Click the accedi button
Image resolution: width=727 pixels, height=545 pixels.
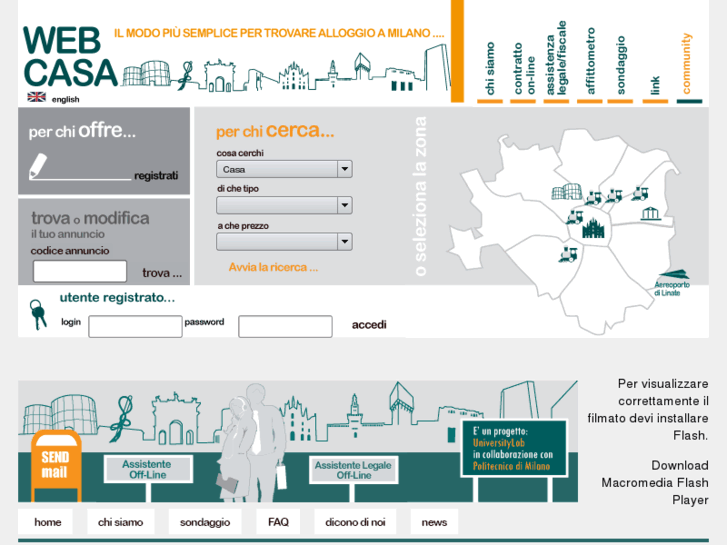(369, 325)
